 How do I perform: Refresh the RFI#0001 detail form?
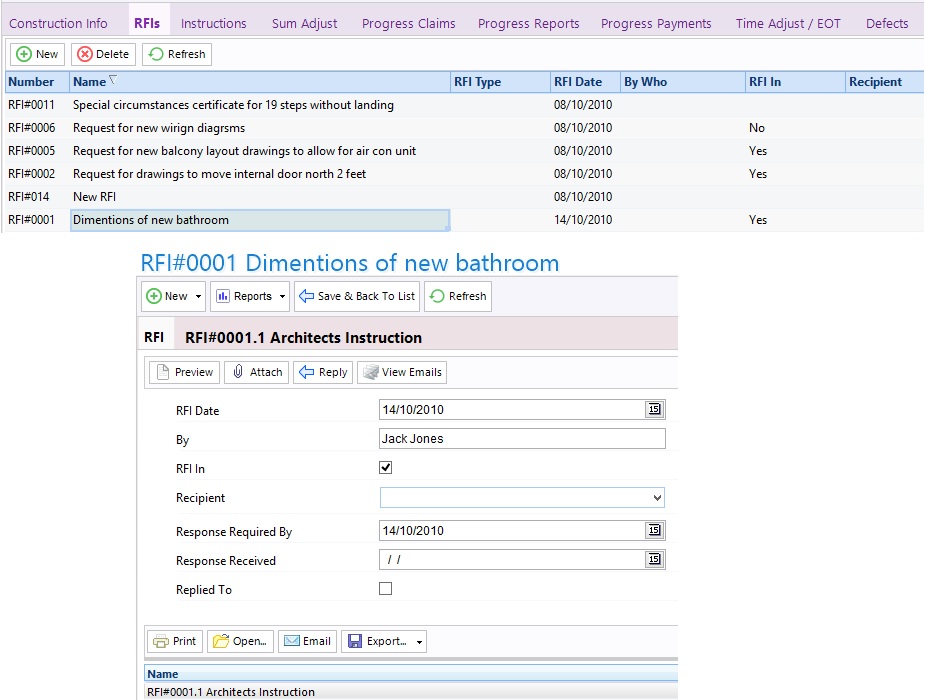tap(458, 296)
